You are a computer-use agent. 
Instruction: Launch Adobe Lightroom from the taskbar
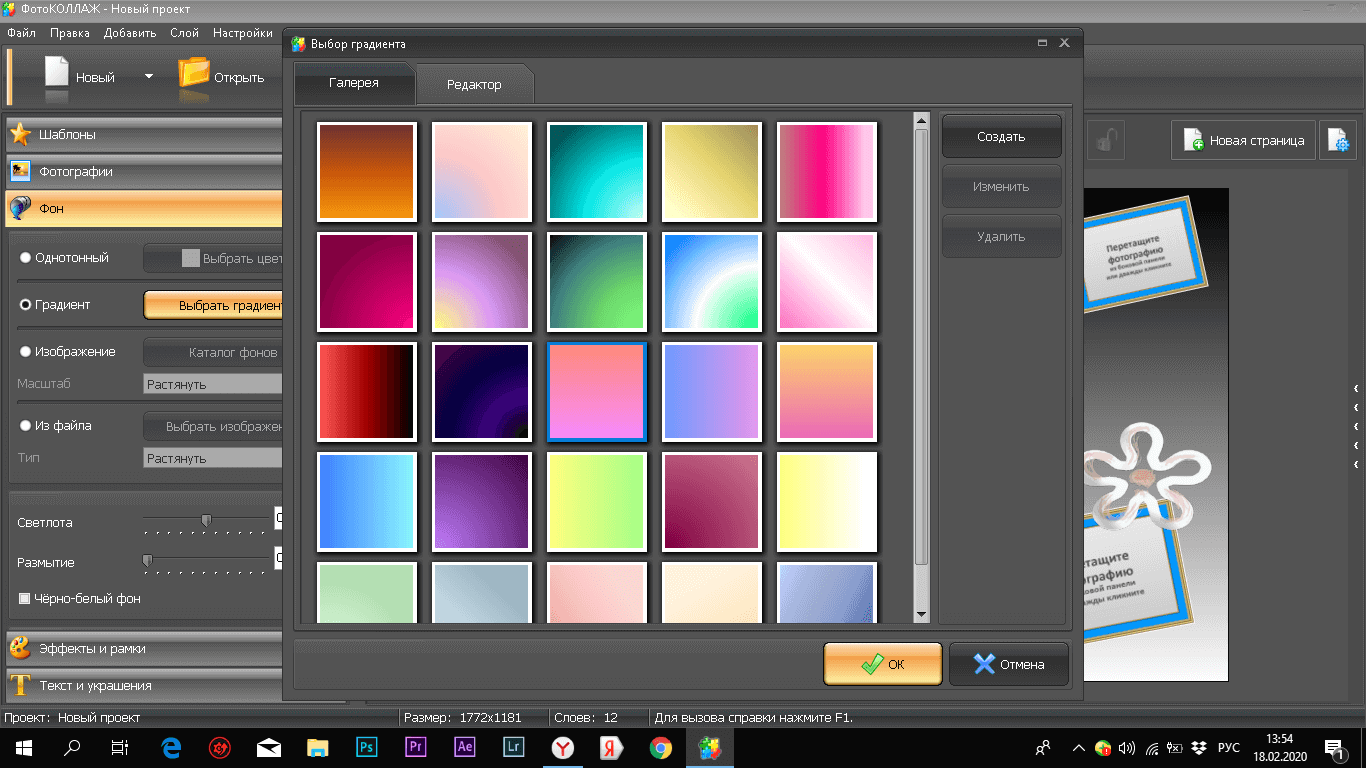[513, 747]
